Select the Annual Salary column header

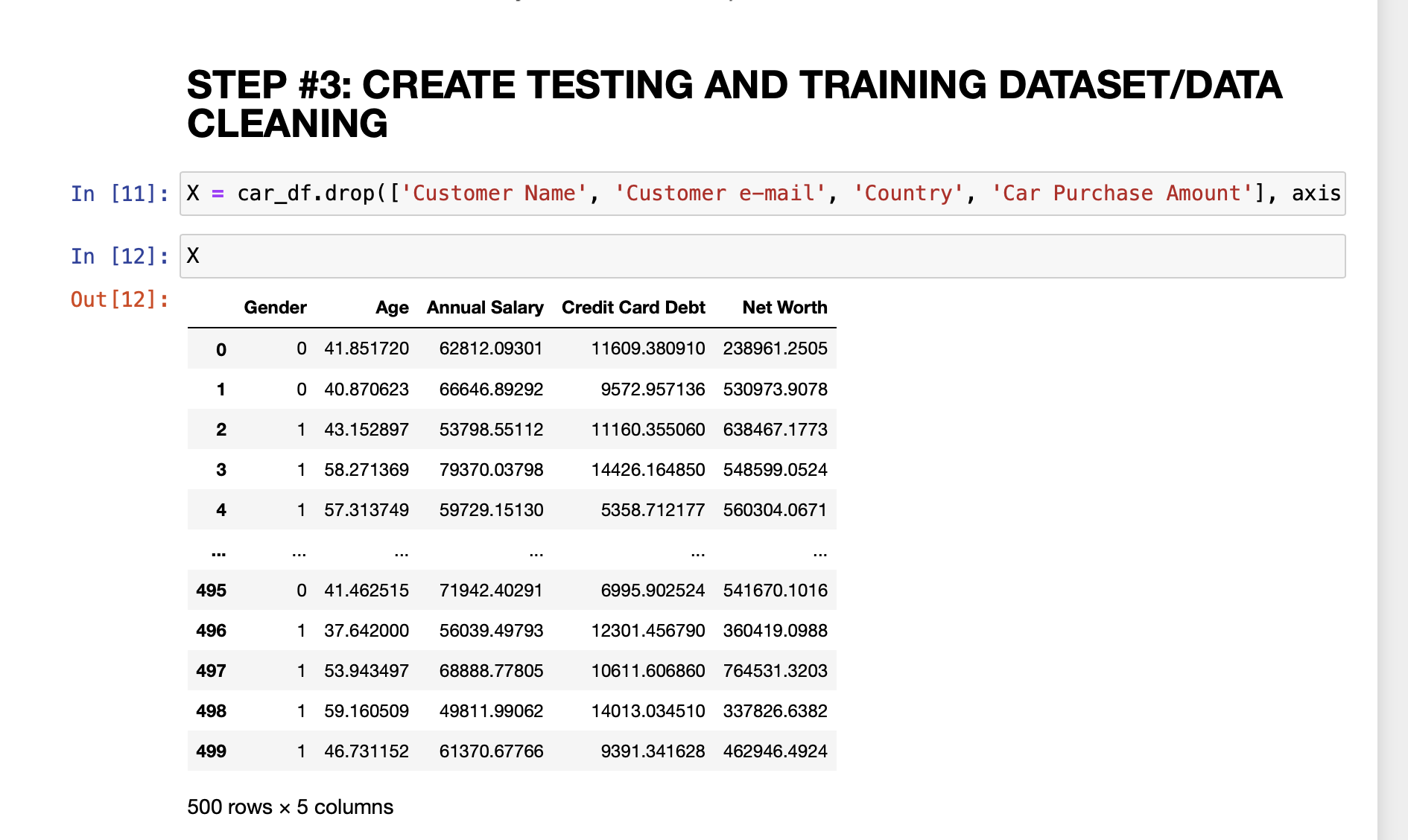485,307
